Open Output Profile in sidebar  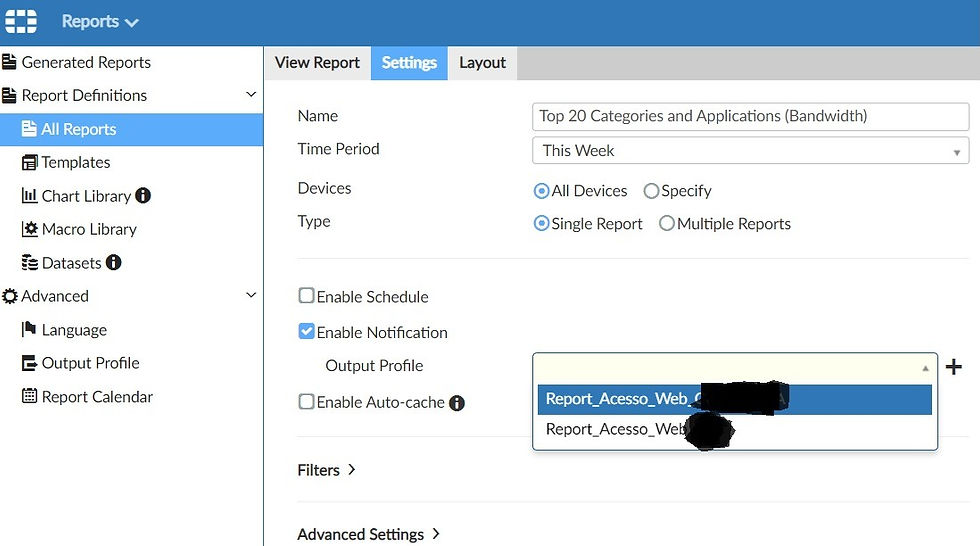(x=91, y=363)
